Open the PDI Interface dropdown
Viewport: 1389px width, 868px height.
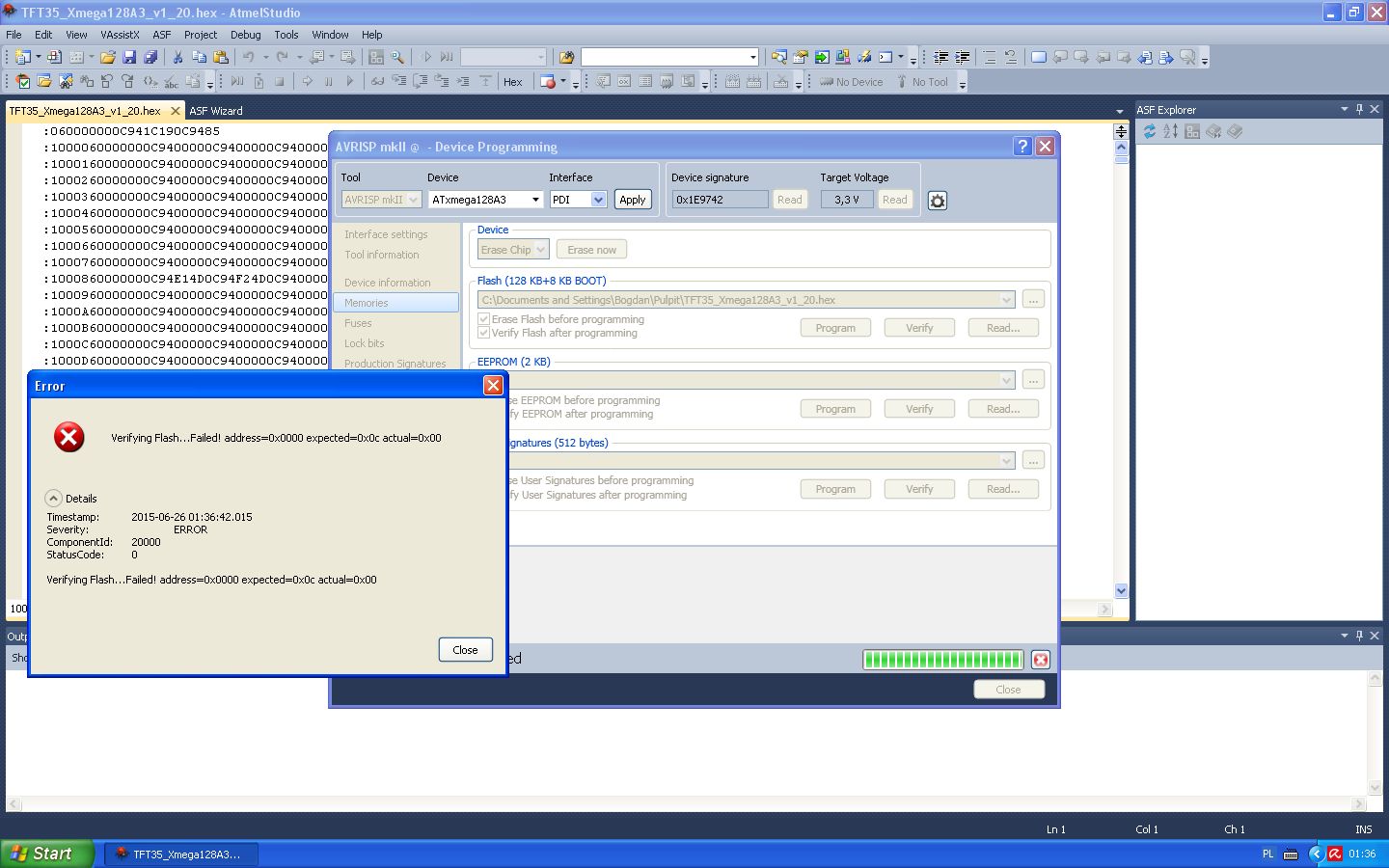click(598, 200)
